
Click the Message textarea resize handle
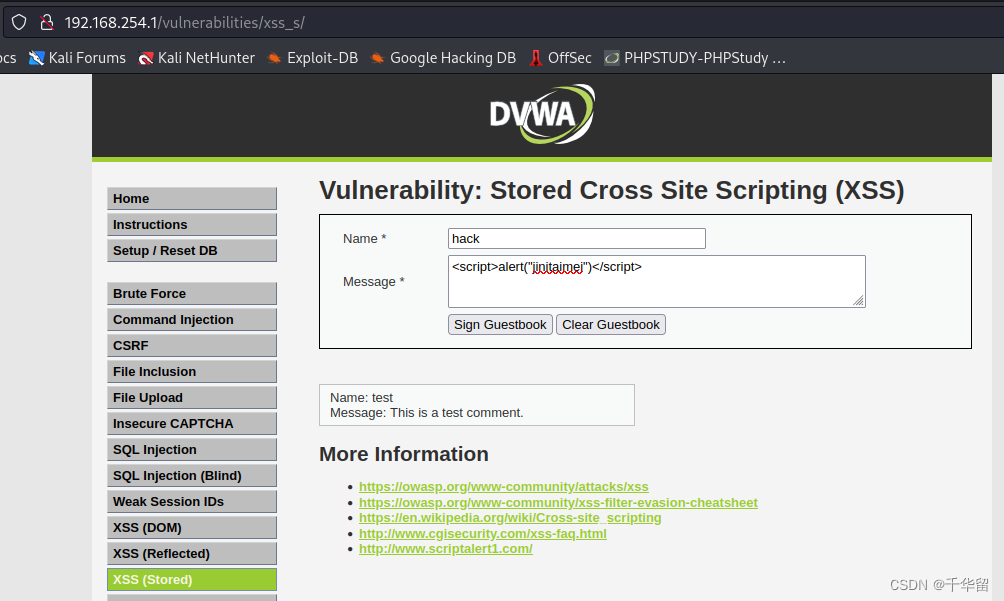click(x=859, y=301)
